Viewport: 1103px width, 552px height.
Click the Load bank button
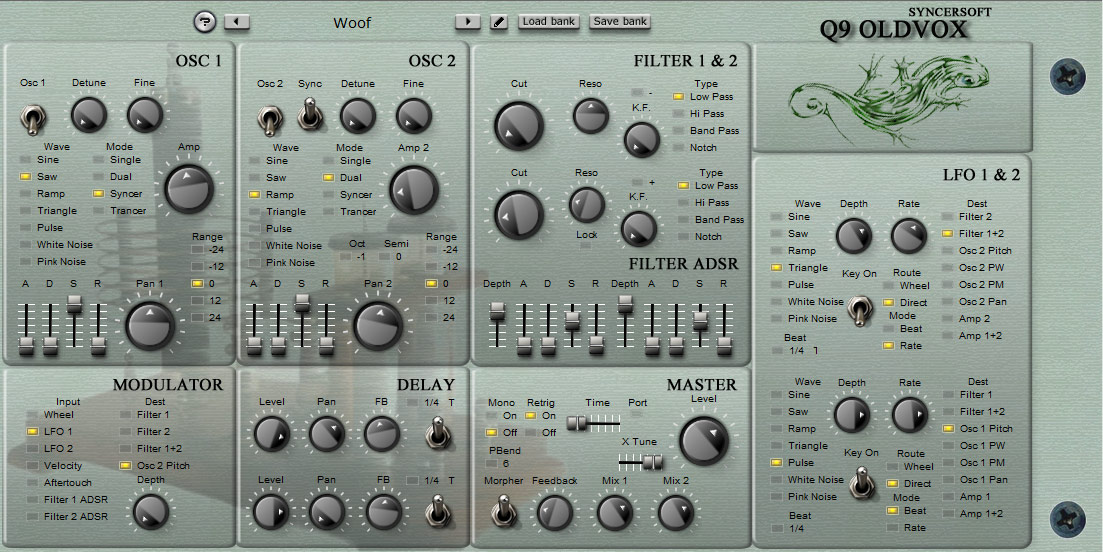coord(549,21)
